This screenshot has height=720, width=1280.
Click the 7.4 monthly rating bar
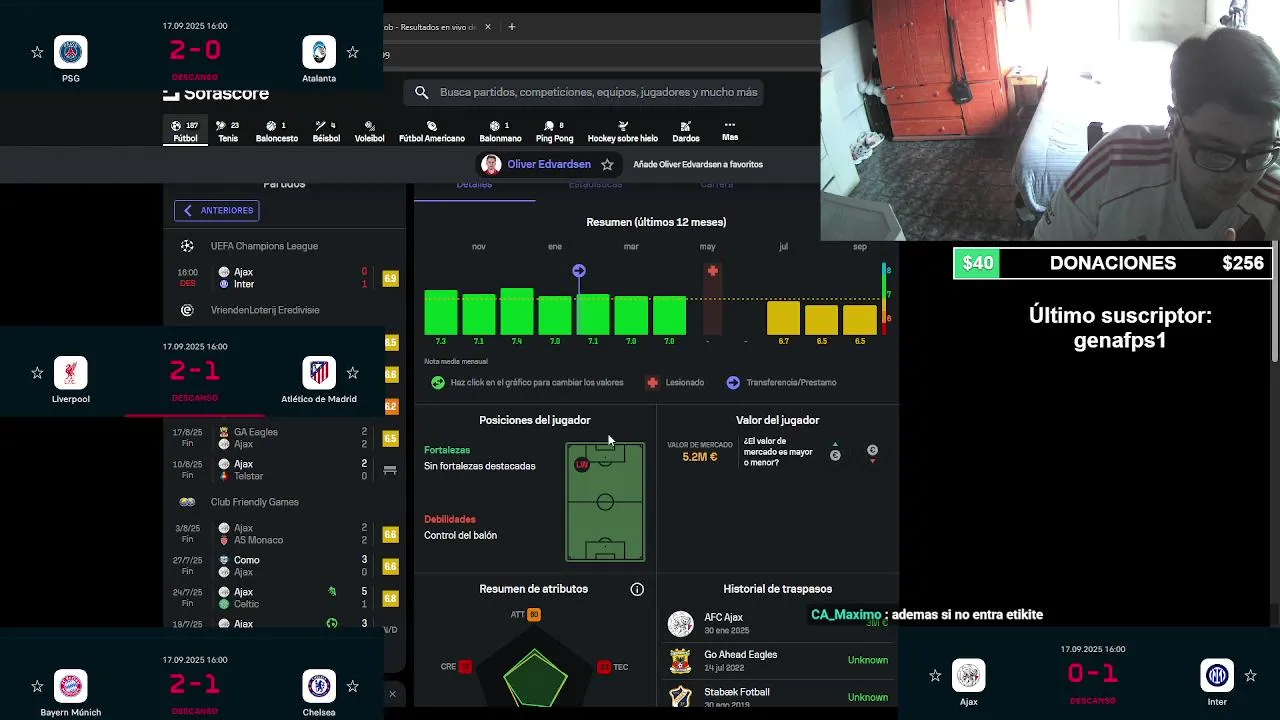pyautogui.click(x=517, y=312)
